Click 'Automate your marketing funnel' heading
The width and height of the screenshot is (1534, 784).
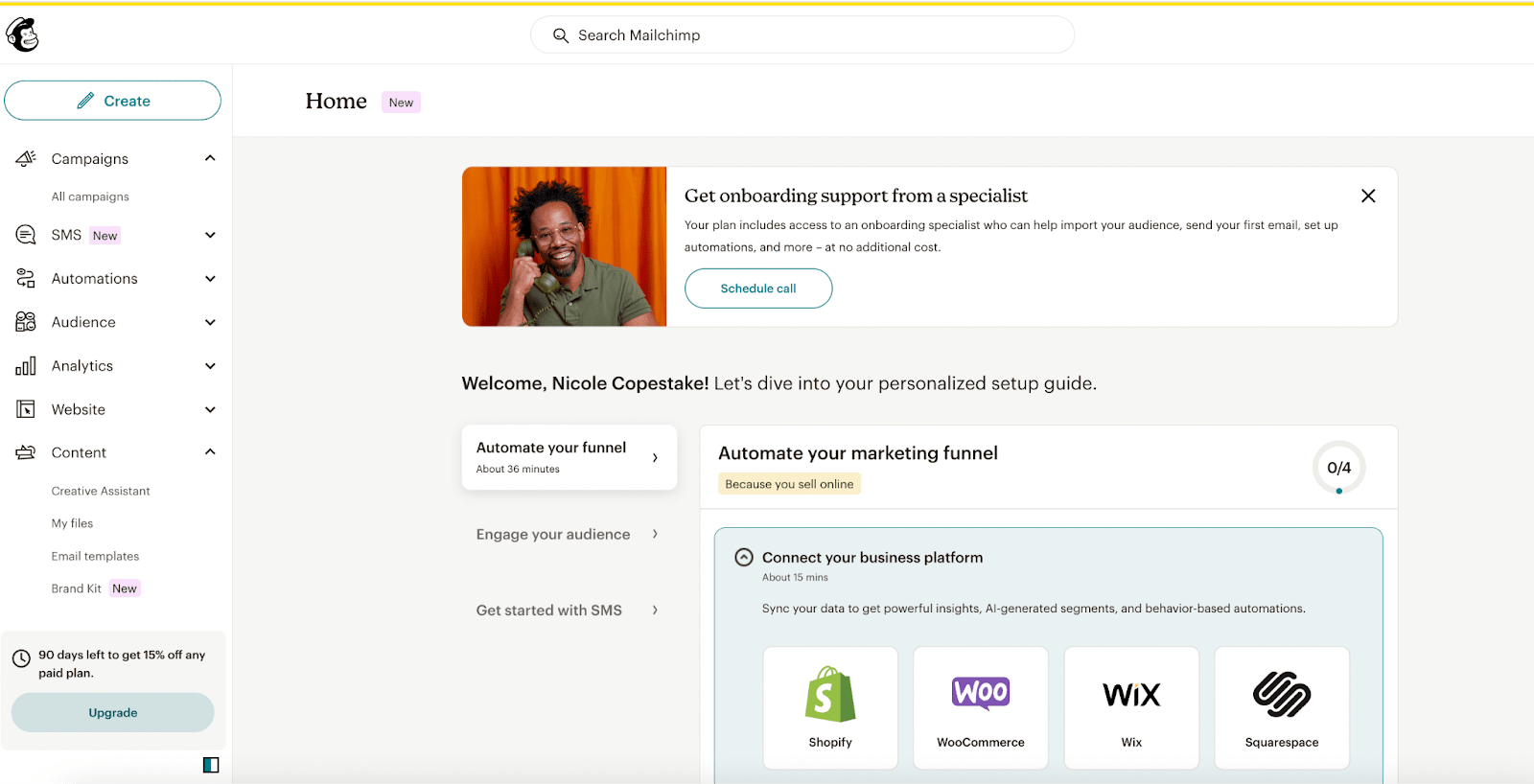858,453
